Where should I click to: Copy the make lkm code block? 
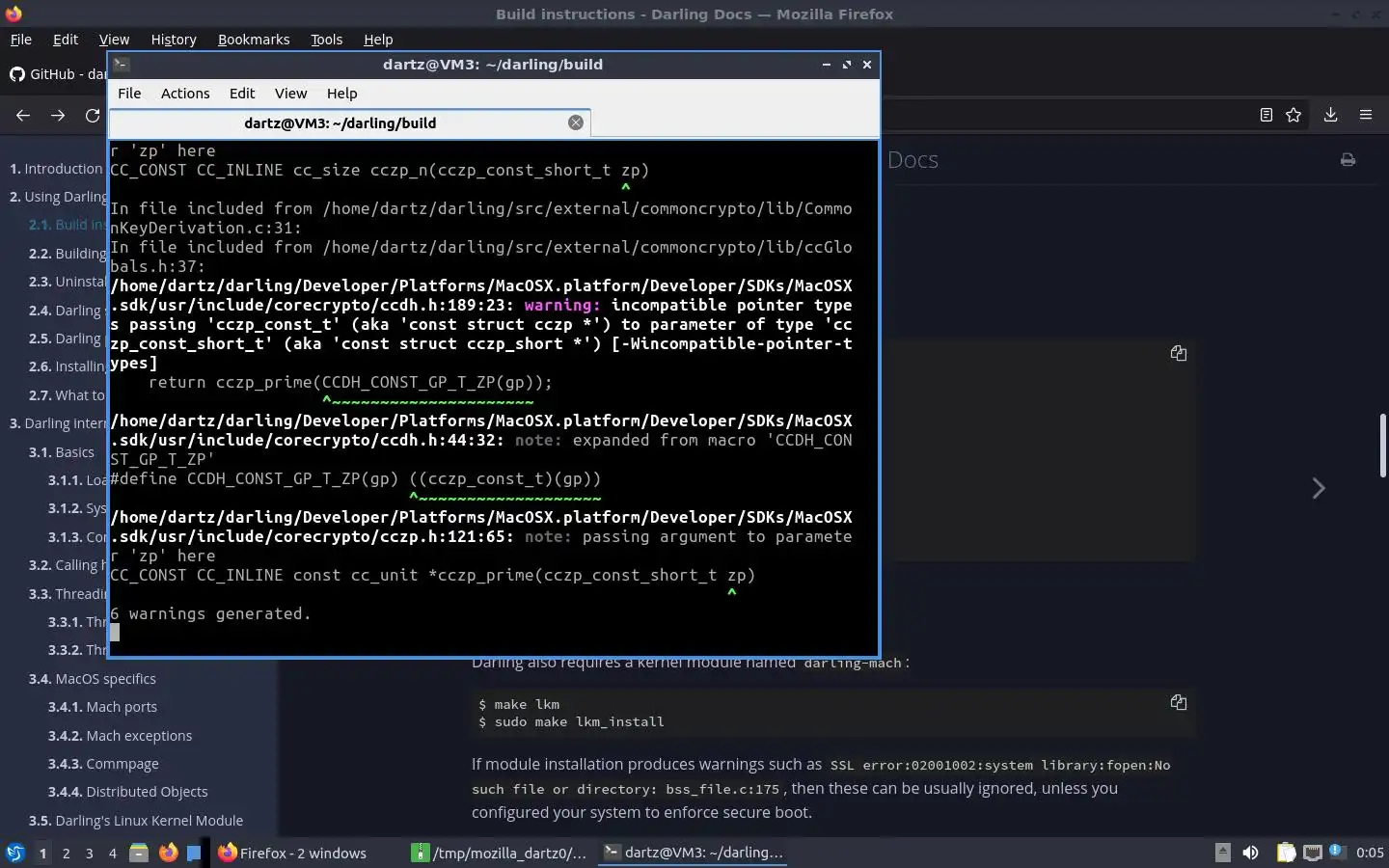pos(1179,702)
